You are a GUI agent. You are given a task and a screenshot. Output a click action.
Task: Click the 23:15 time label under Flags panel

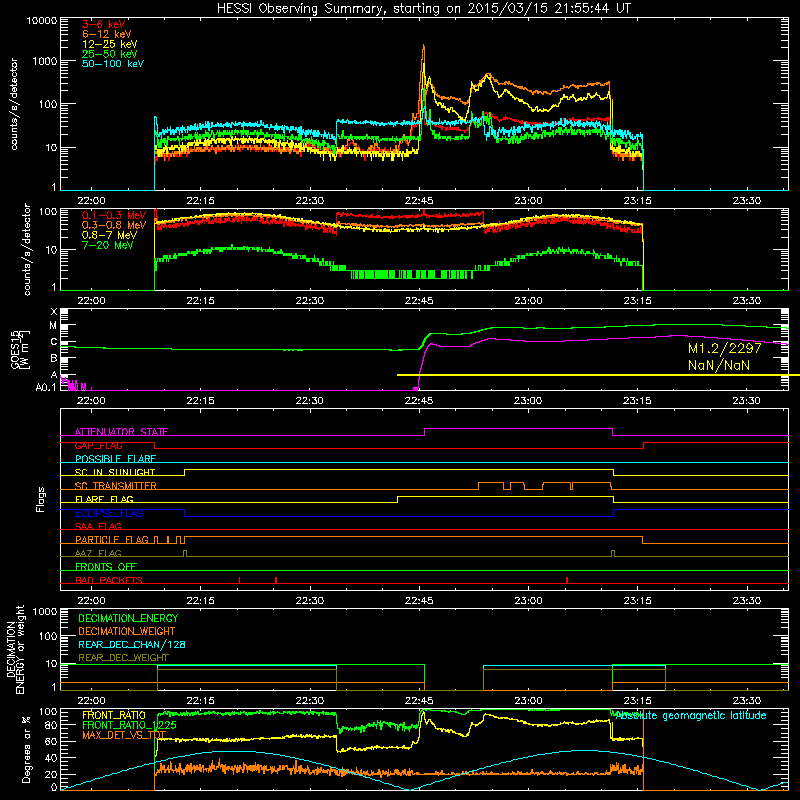coord(637,601)
